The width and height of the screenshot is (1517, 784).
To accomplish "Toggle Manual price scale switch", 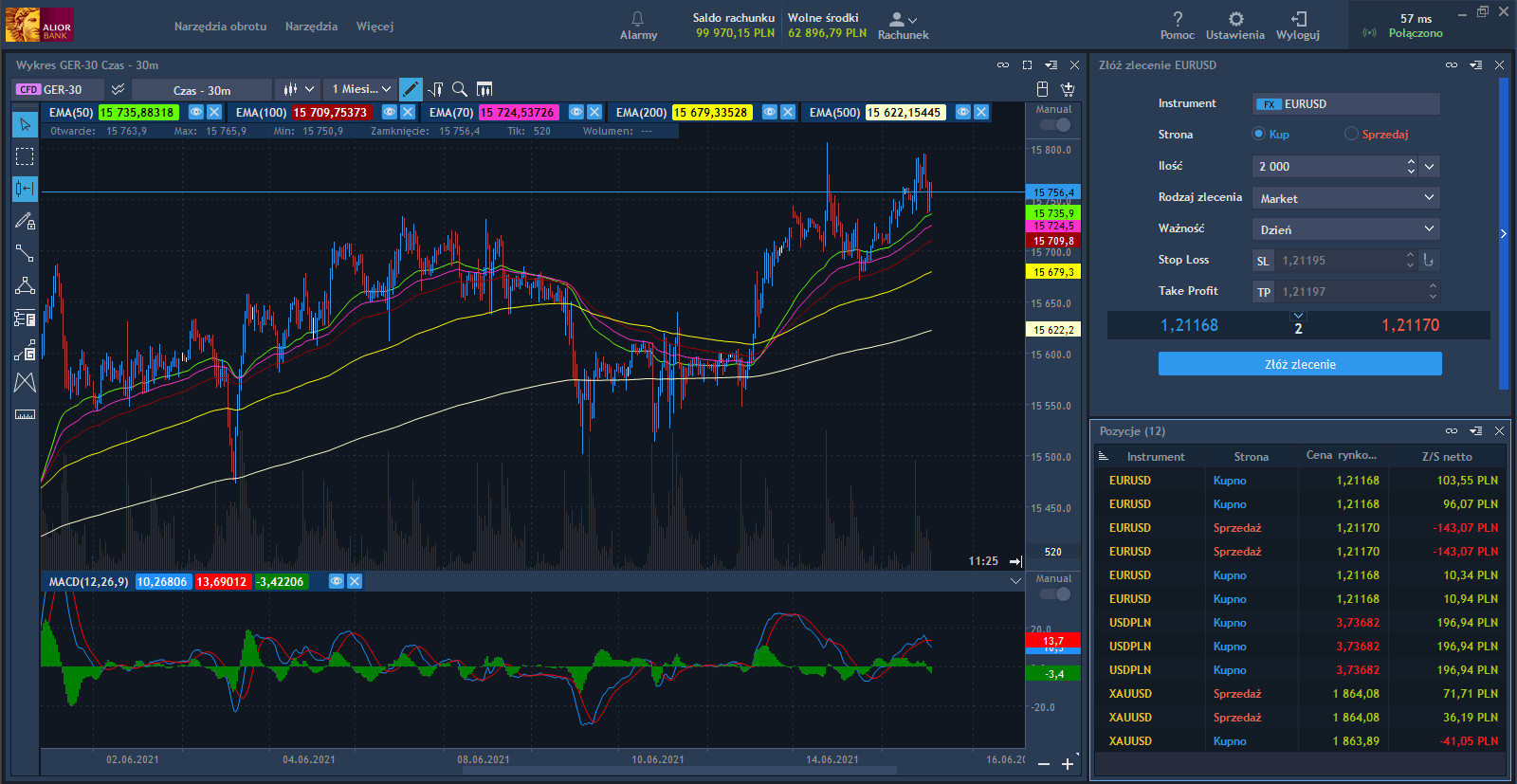I will (1055, 125).
